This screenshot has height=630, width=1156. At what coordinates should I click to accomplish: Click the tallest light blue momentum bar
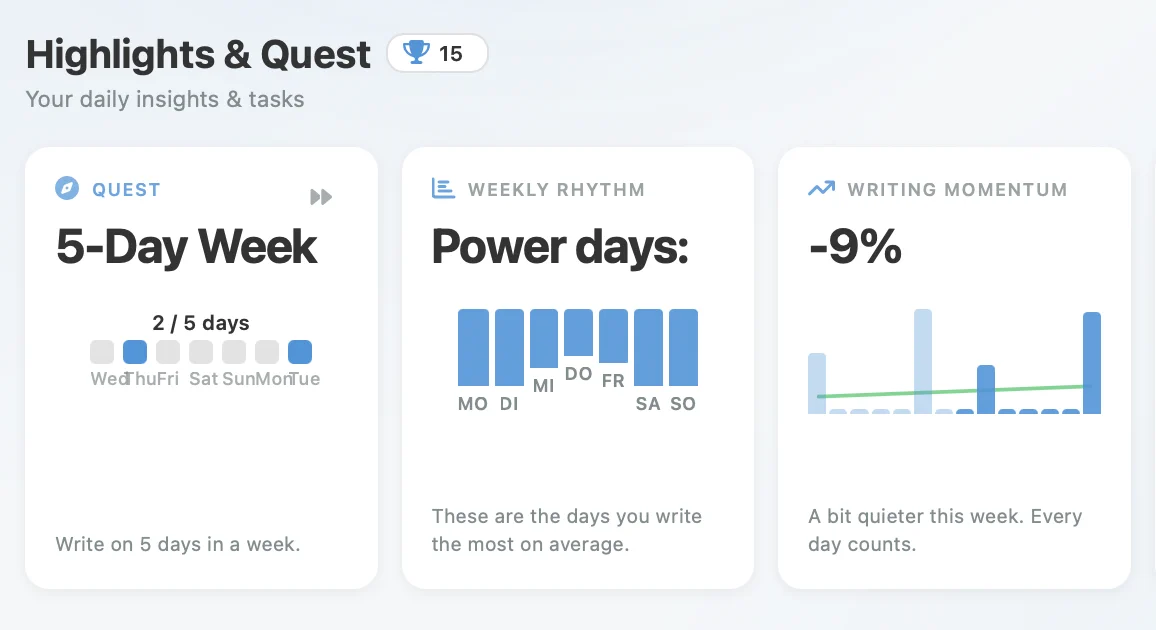click(921, 360)
